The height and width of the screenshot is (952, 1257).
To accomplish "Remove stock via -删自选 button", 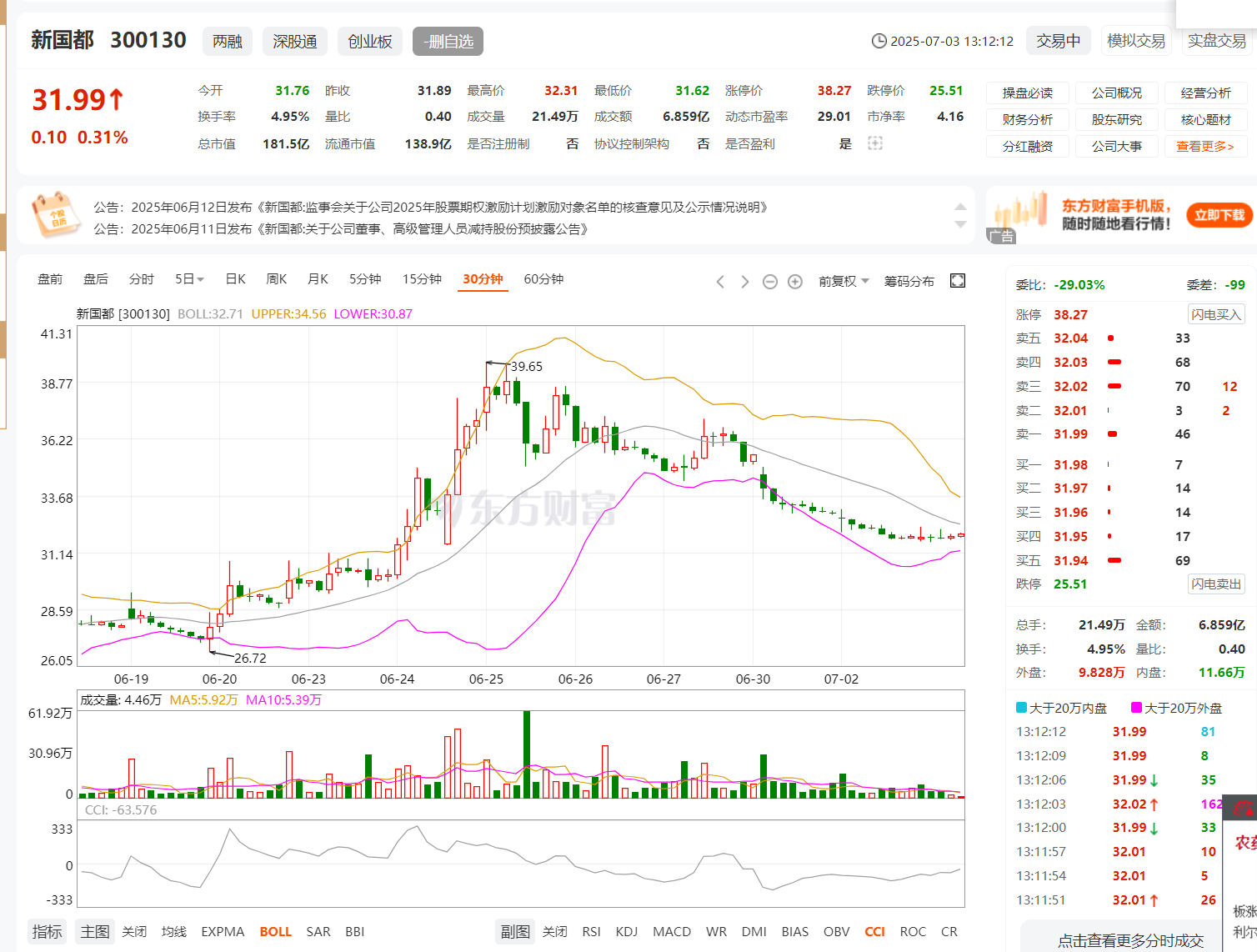I will pyautogui.click(x=448, y=42).
